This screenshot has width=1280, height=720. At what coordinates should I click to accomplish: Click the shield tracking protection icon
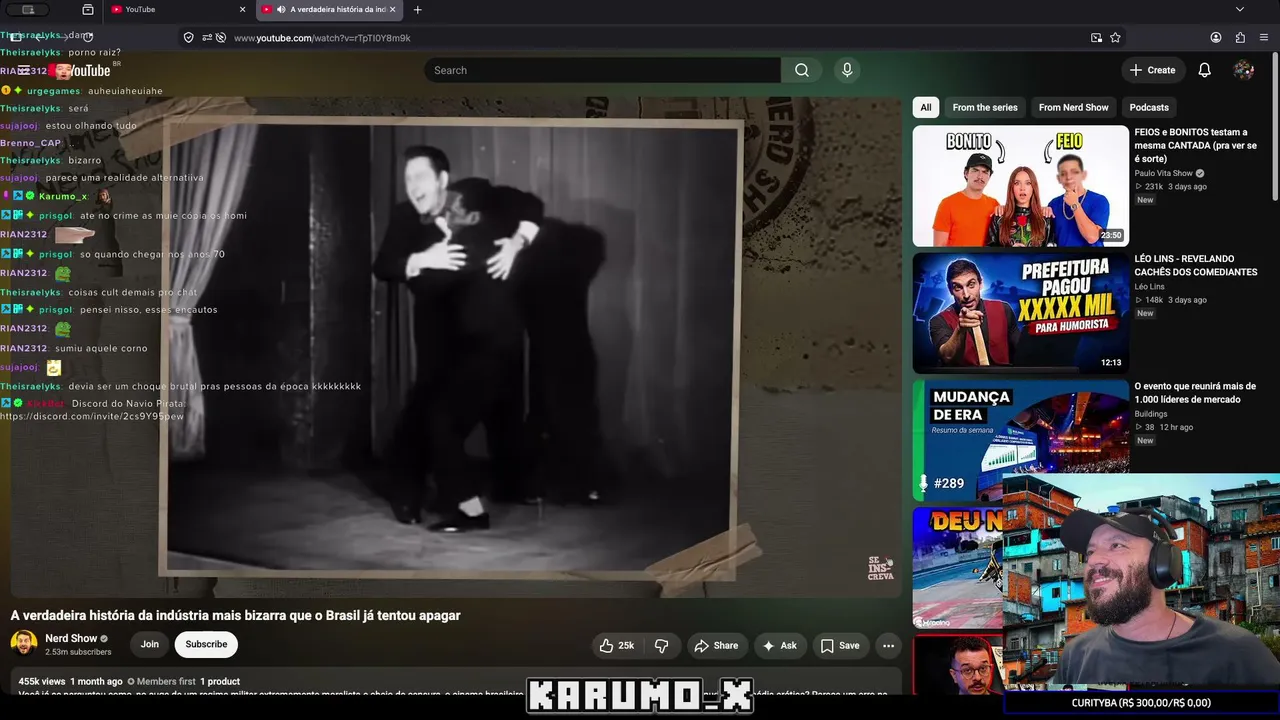(x=188, y=38)
